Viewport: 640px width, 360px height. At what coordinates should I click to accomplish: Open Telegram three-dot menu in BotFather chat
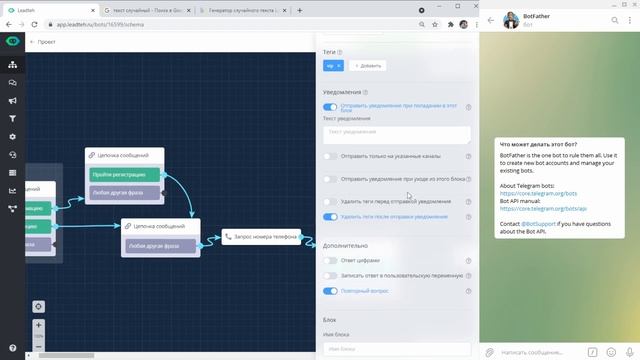630,20
